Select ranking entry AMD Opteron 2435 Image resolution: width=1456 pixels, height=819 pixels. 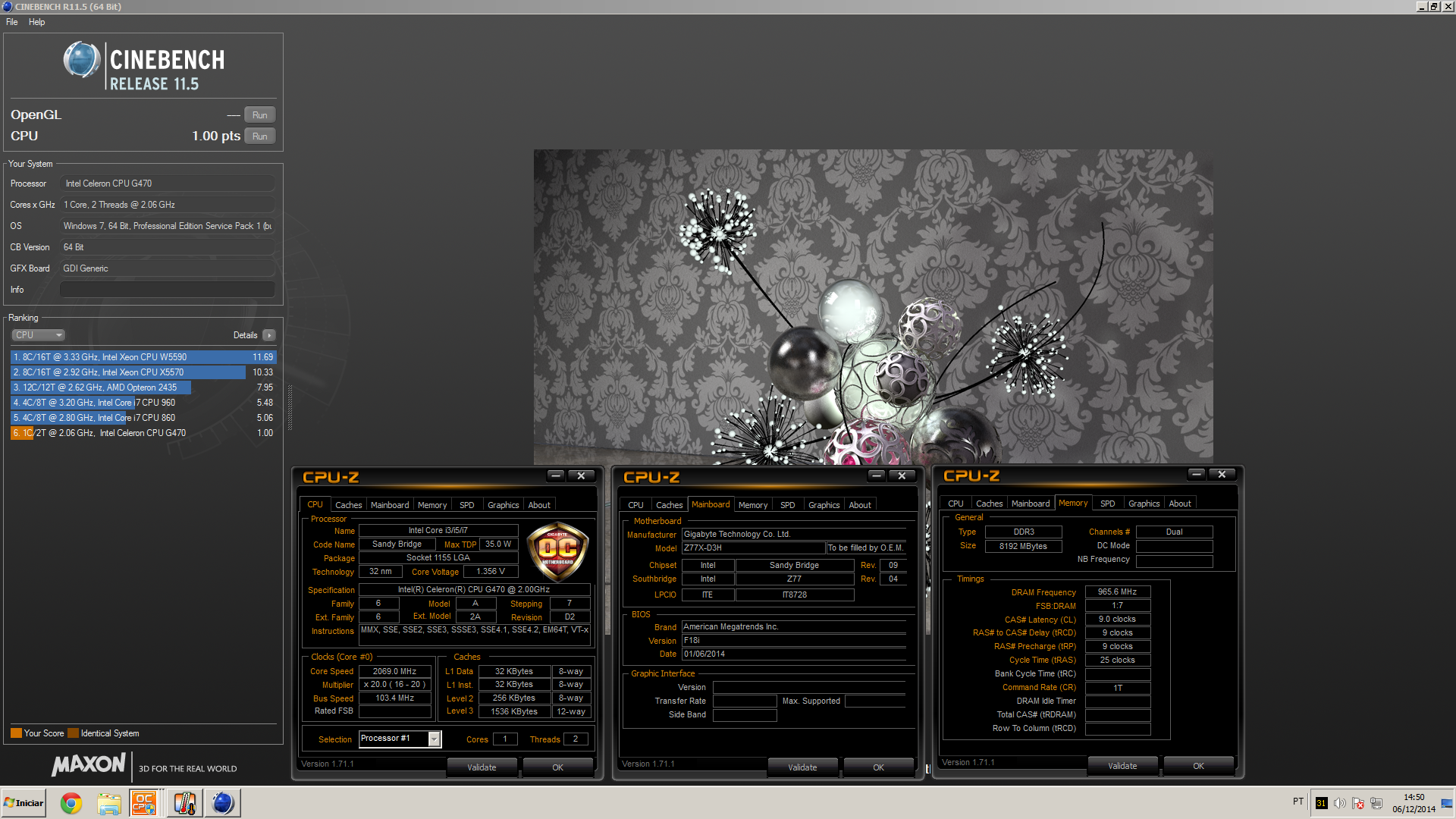143,388
